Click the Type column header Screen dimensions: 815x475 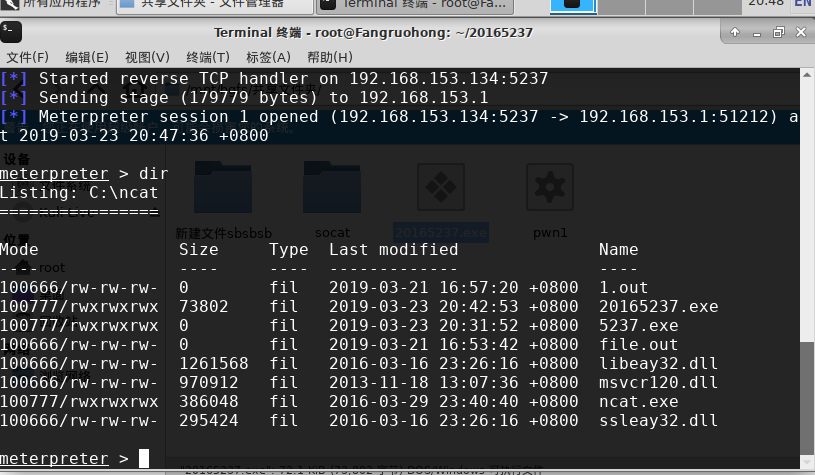288,250
